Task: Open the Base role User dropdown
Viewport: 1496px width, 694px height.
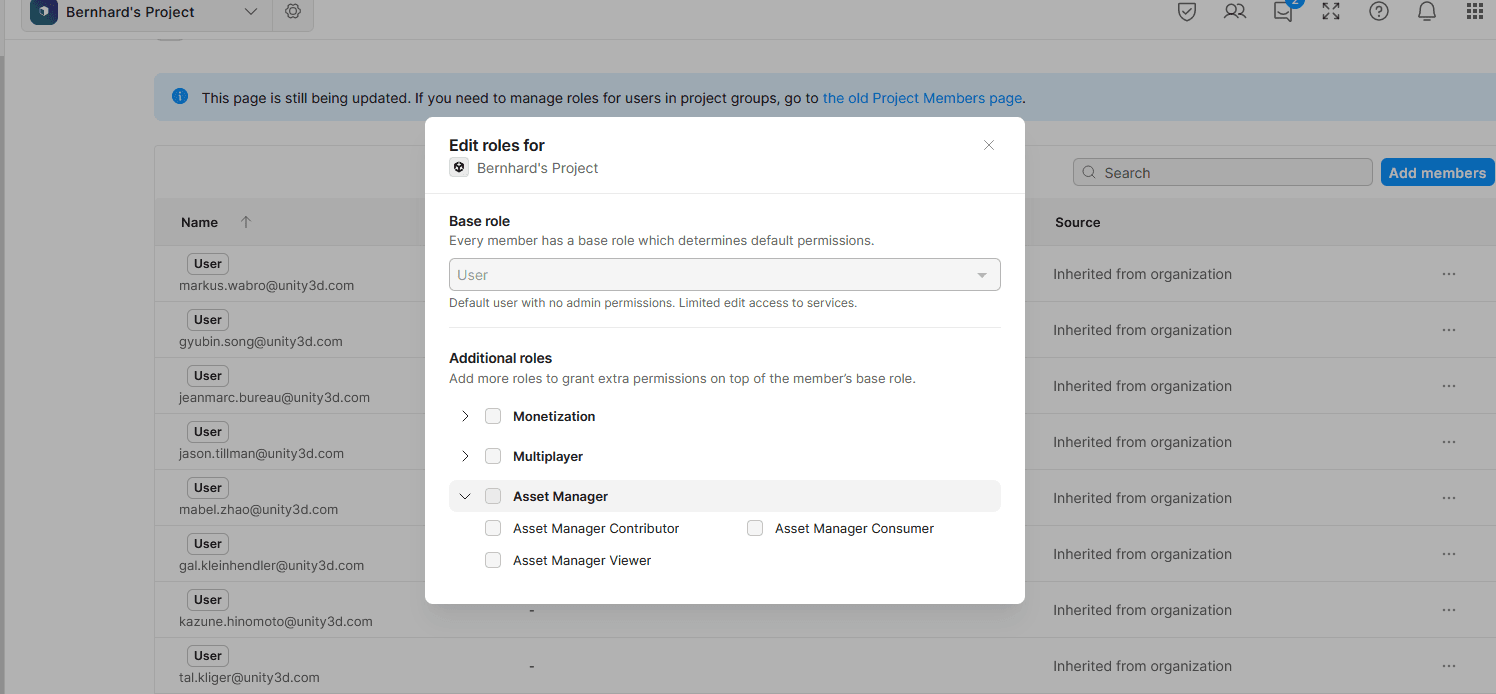Action: 724,274
